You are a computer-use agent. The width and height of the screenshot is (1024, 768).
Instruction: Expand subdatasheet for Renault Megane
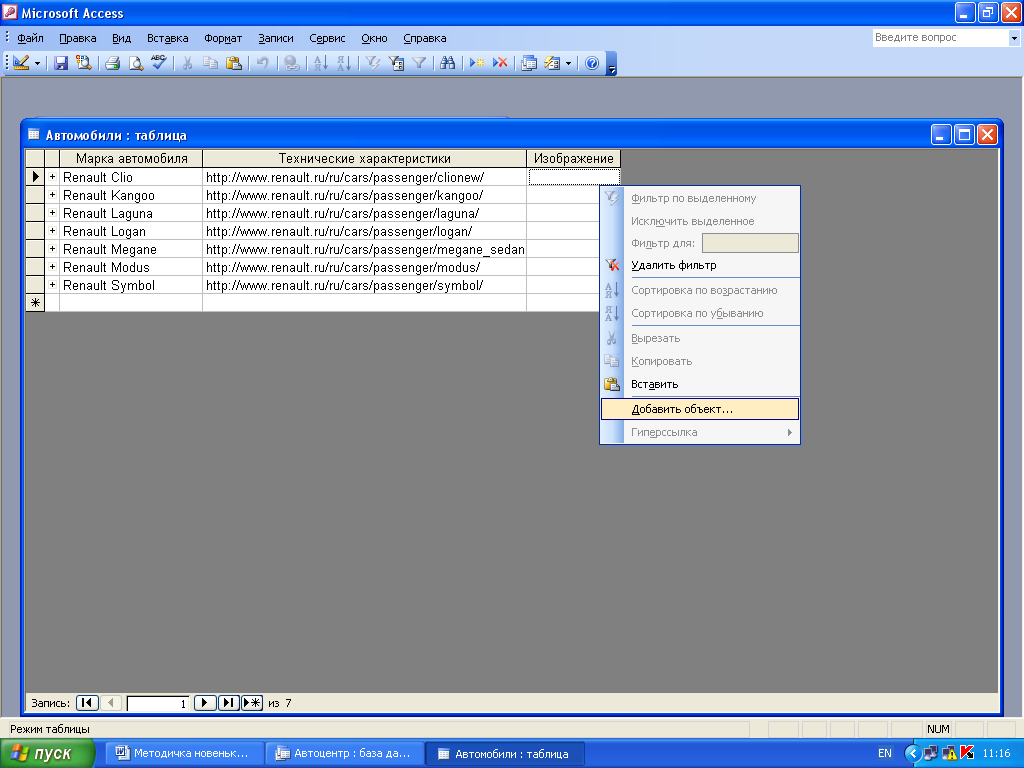(52, 249)
